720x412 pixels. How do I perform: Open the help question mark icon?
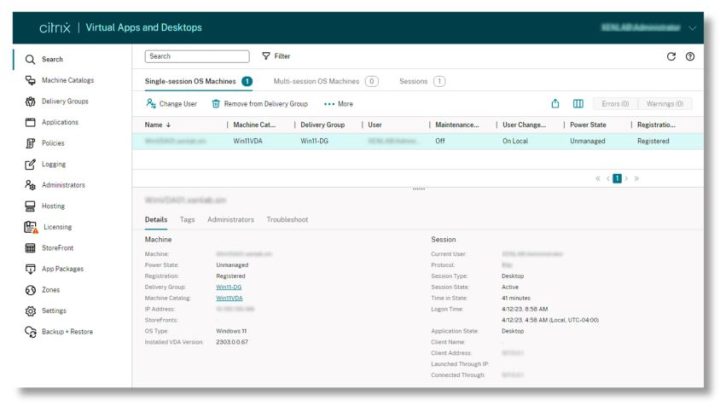(x=690, y=57)
